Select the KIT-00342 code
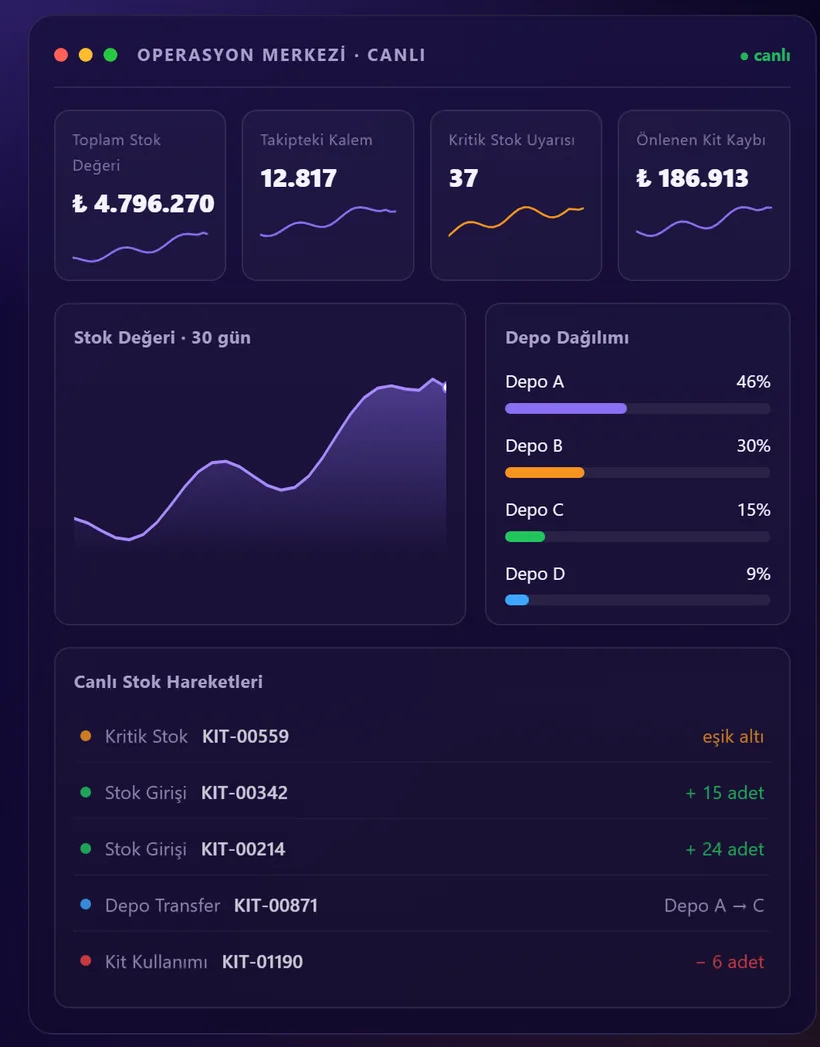 click(244, 793)
